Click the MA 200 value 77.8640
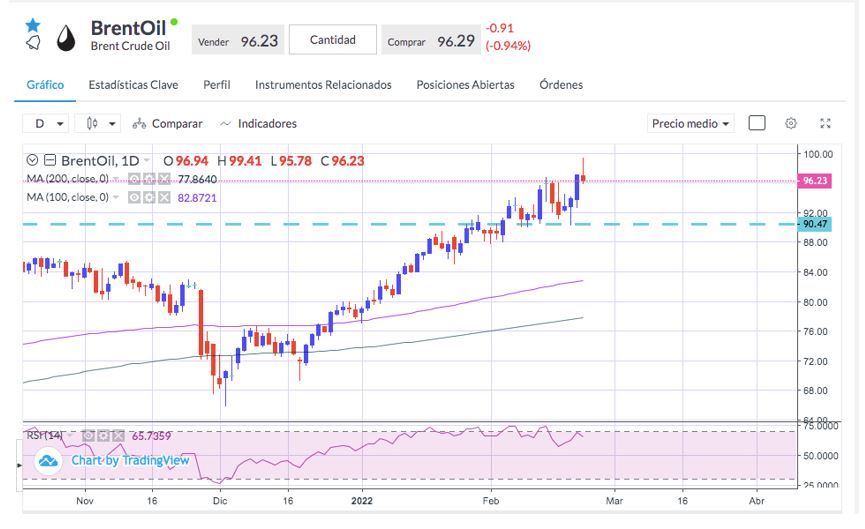Screen dimensions: 865x529 197,179
